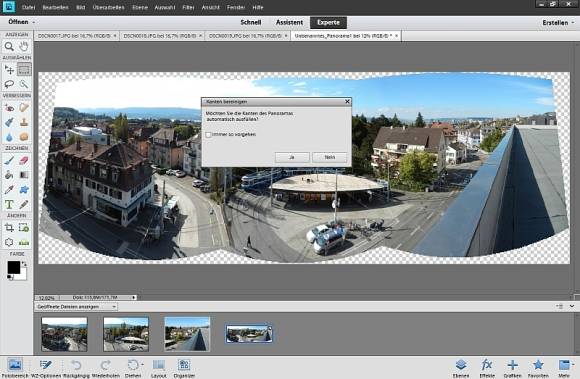Swap foreground and background colors
580x379 pixels.
click(x=24, y=264)
